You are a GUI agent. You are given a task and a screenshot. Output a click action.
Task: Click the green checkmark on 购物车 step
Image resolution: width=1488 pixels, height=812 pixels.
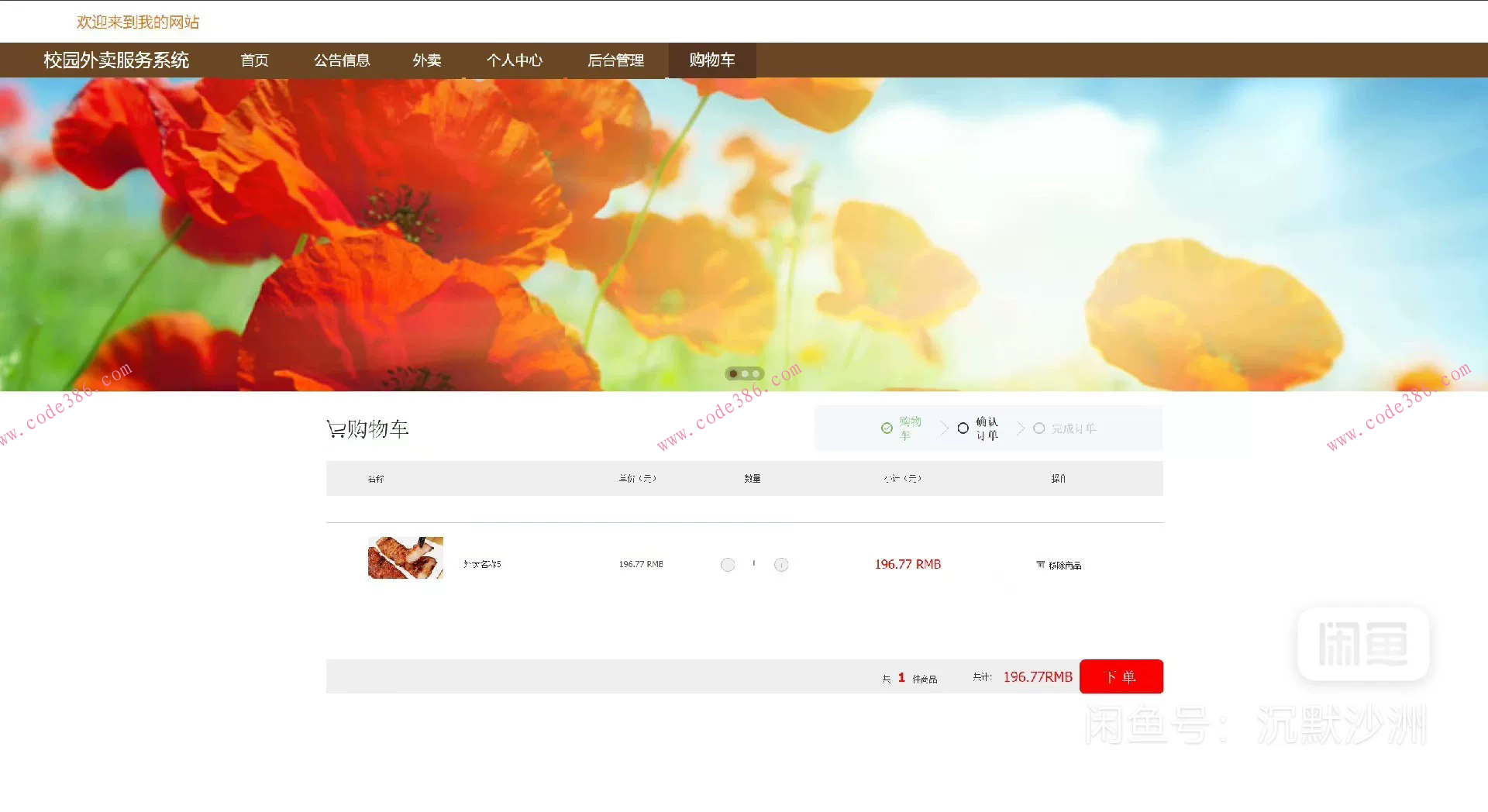tap(886, 428)
